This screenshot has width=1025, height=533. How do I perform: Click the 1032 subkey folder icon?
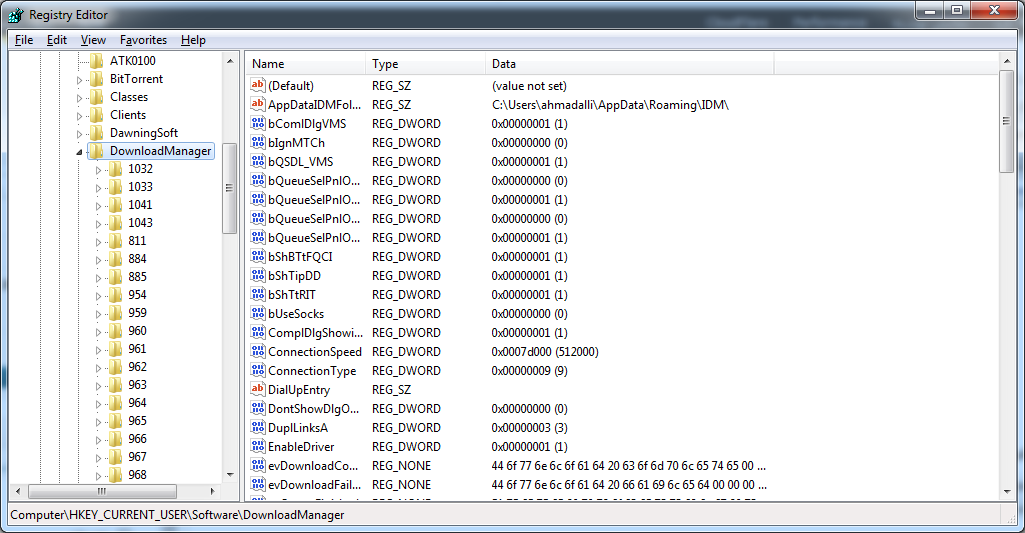coord(116,169)
